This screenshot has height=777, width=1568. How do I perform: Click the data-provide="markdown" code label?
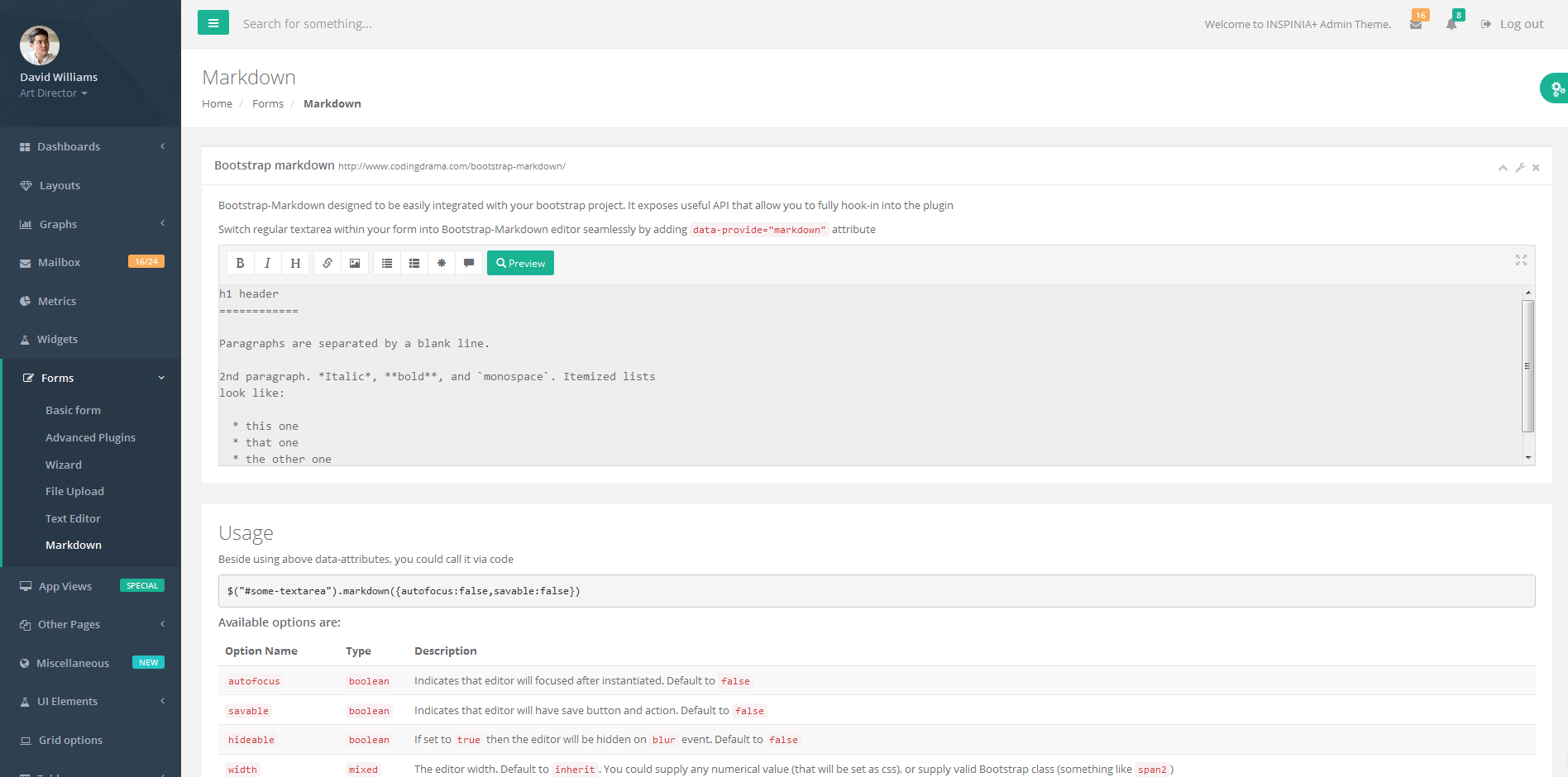pos(759,230)
